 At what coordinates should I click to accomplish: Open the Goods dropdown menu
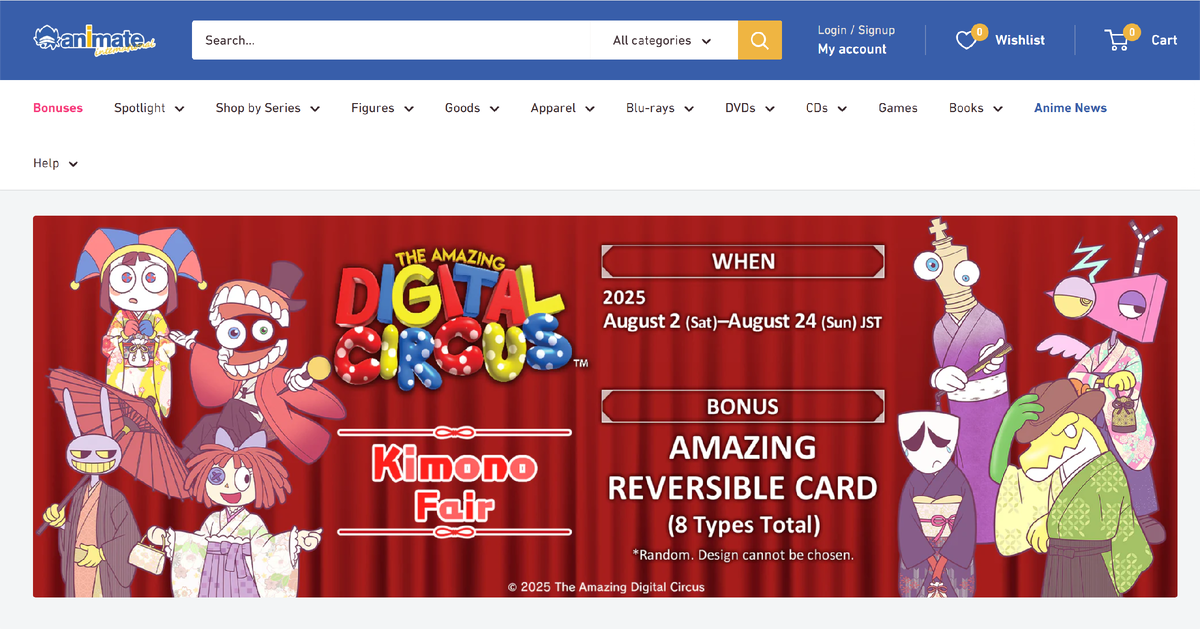click(472, 108)
